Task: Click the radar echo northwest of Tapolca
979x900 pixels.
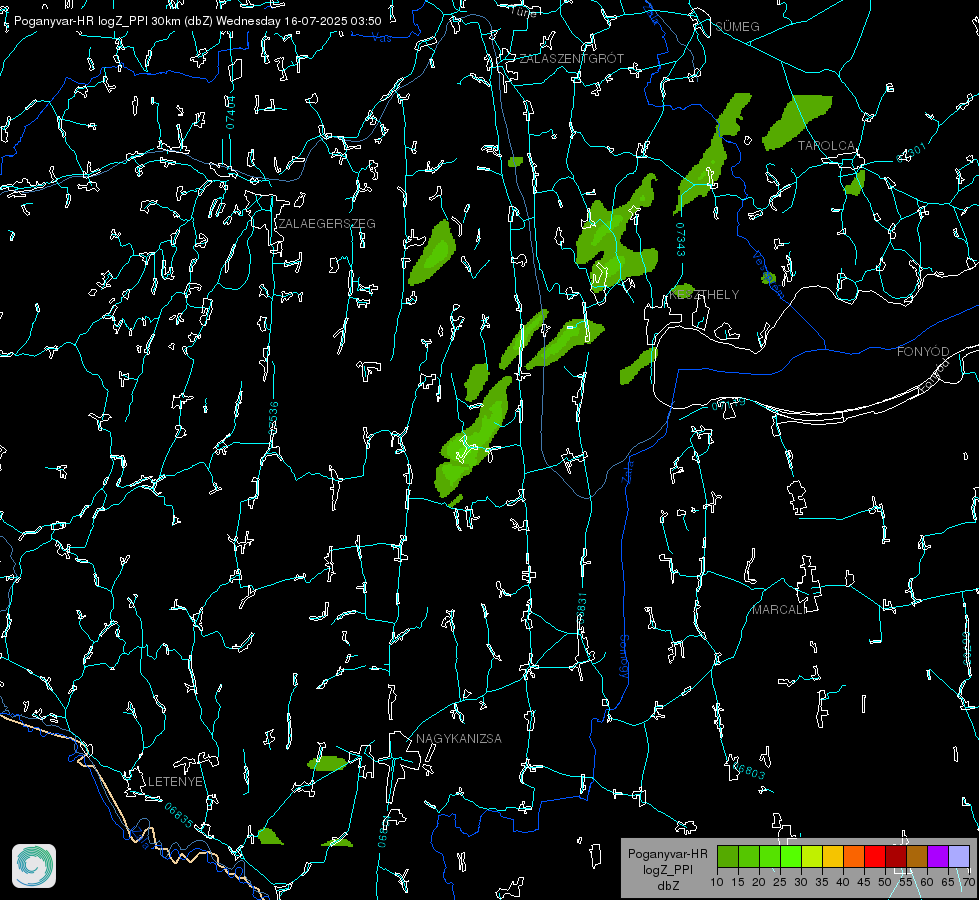Action: click(x=797, y=122)
